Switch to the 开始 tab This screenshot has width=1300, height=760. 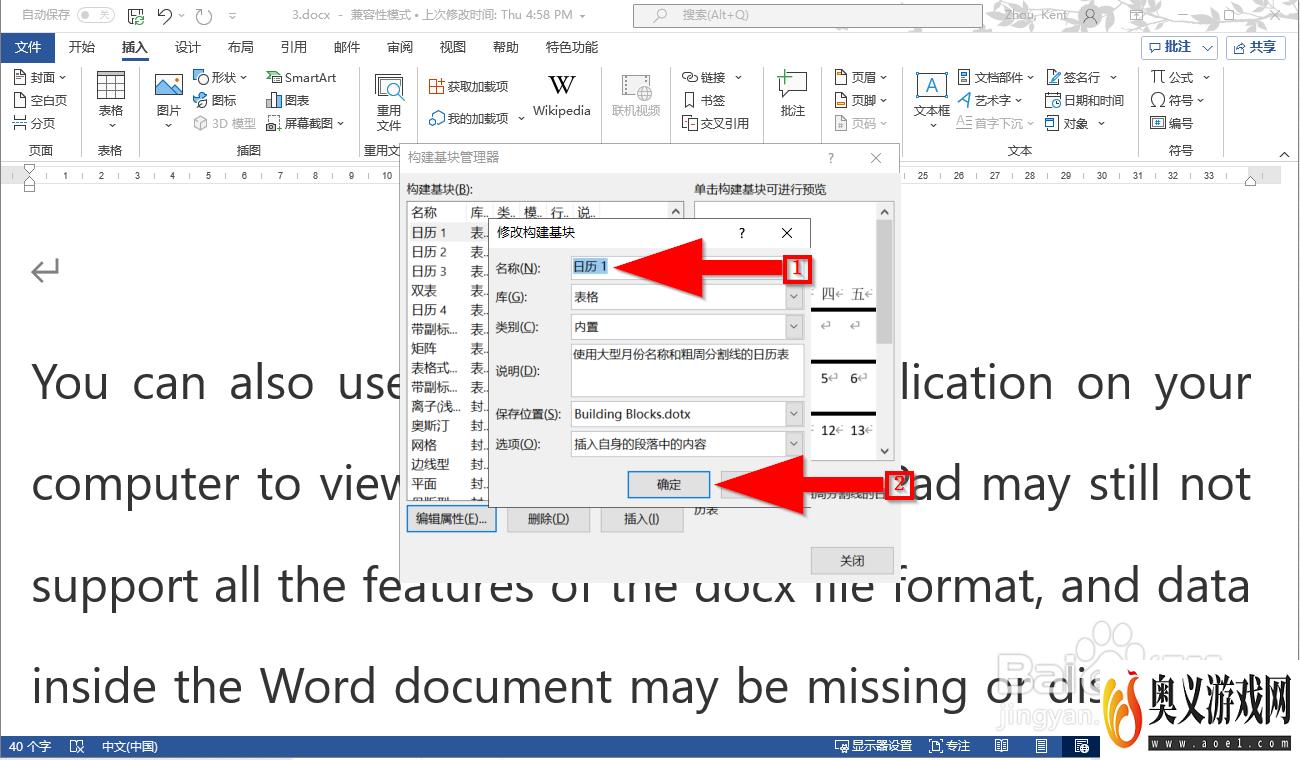pos(82,47)
